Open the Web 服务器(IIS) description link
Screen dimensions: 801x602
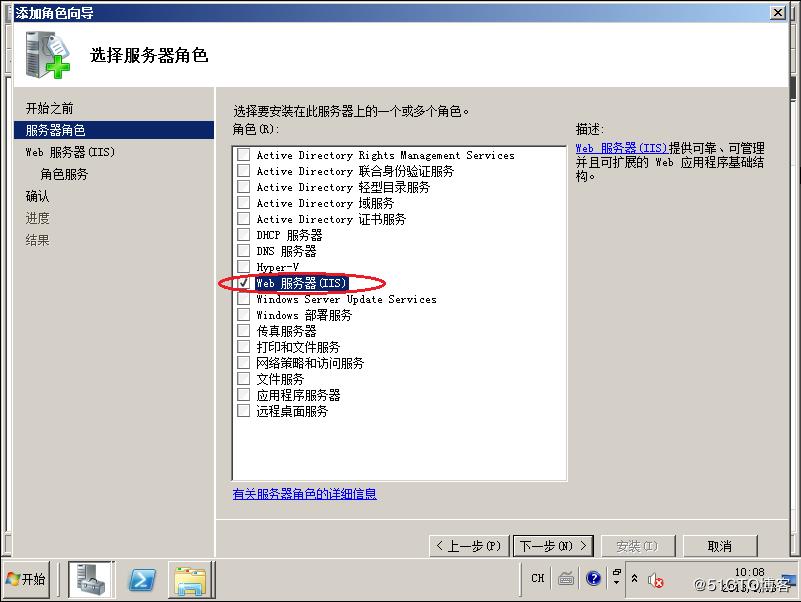point(622,148)
